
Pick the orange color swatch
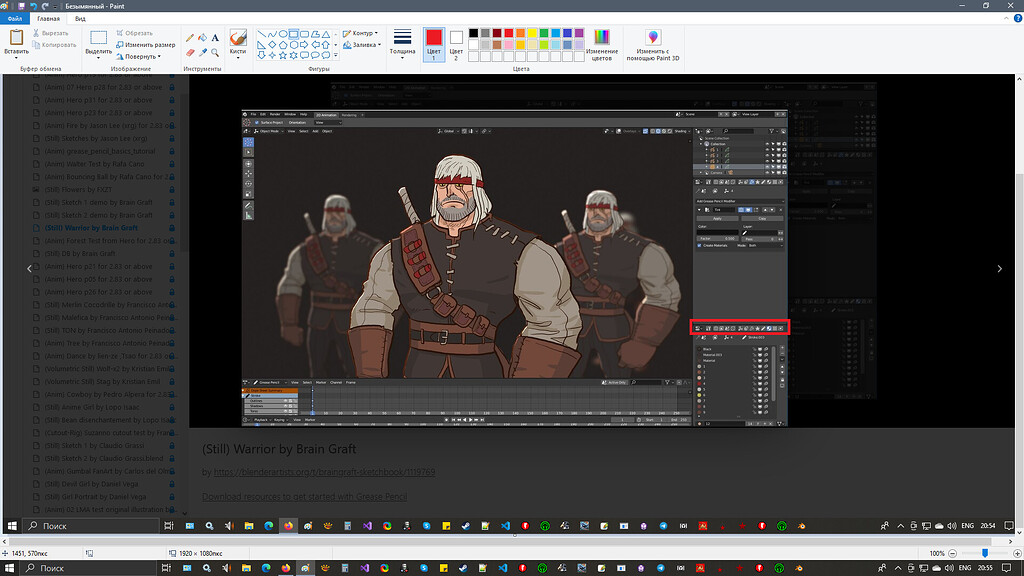(520, 33)
